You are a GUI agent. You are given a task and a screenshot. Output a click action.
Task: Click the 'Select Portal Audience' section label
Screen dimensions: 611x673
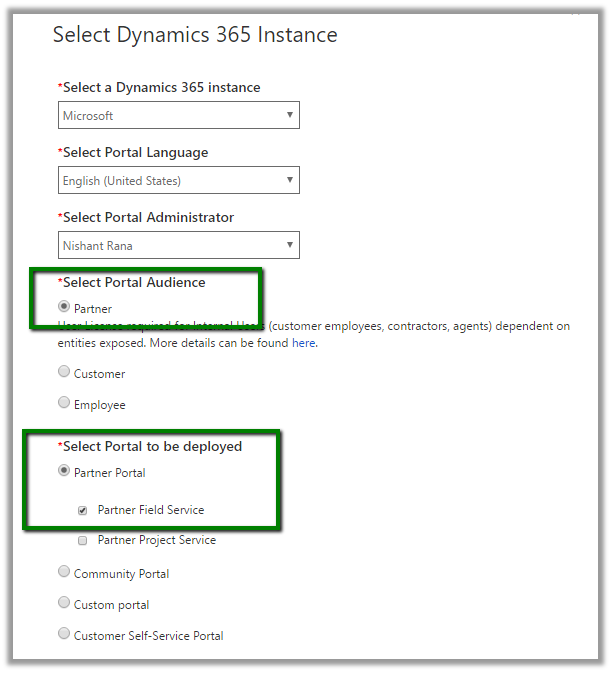point(134,283)
